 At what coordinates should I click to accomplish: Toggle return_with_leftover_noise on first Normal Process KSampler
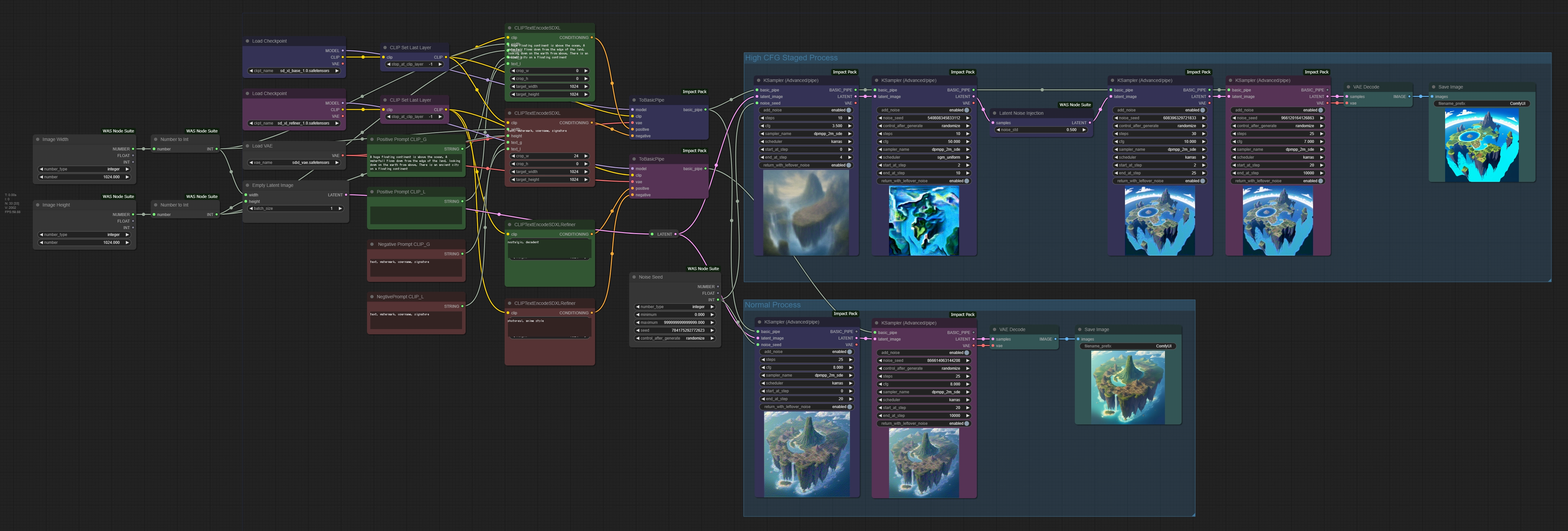pos(850,407)
